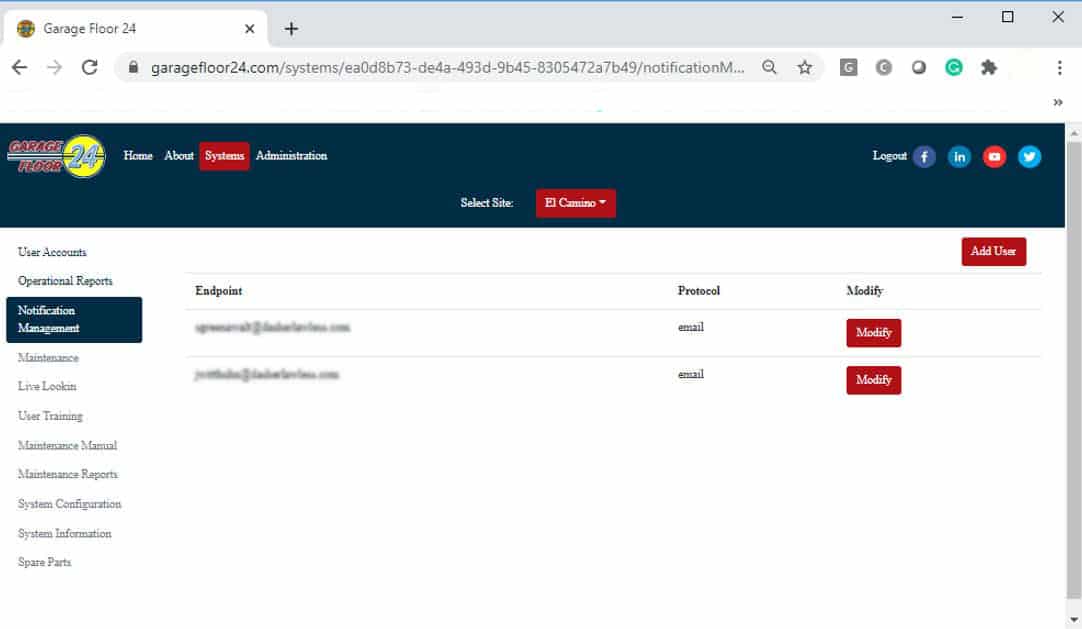Open Chrome three-dot menu

[1059, 68]
